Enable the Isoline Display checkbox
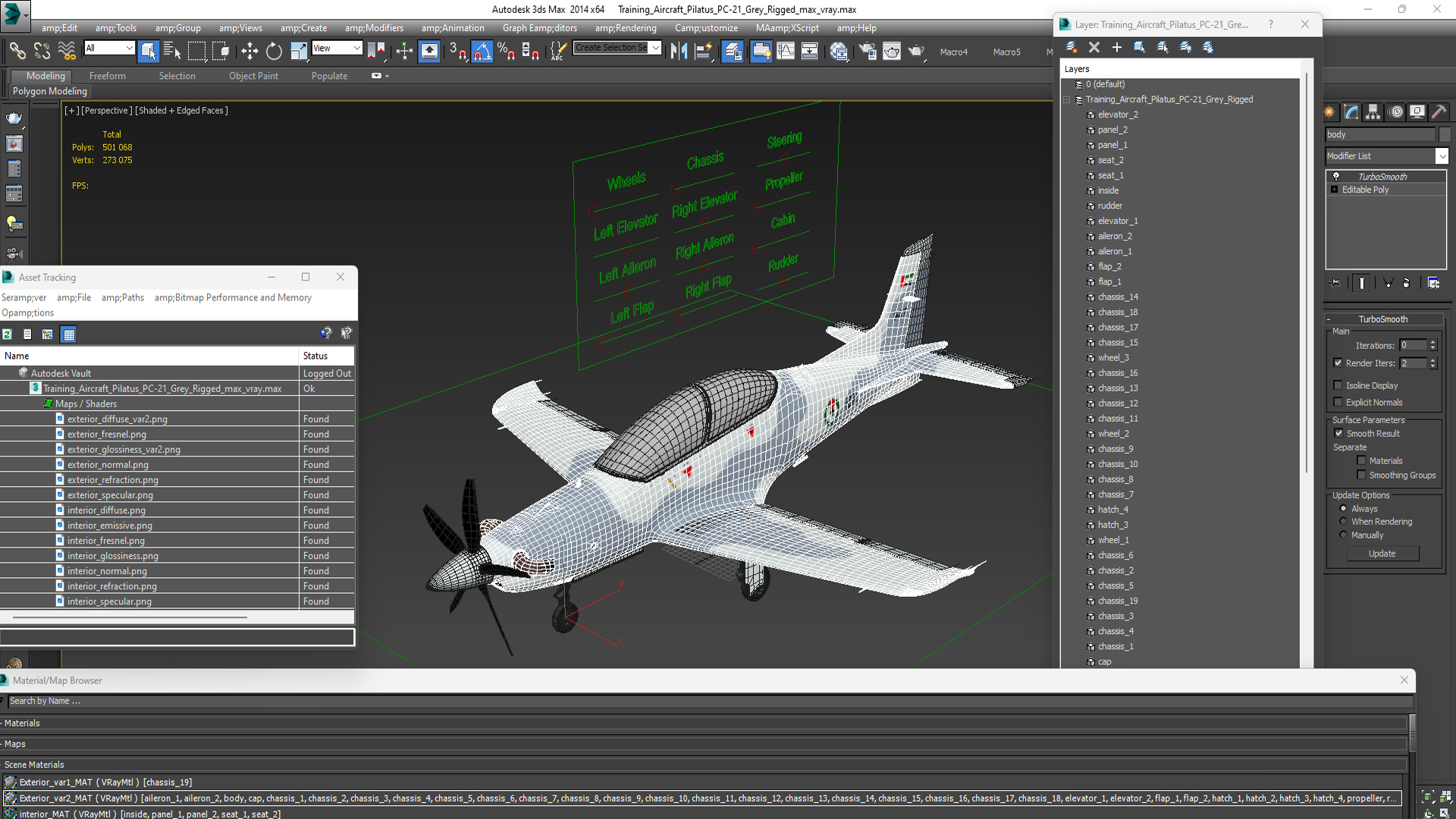Screen dimensions: 1456x819 point(1338,385)
